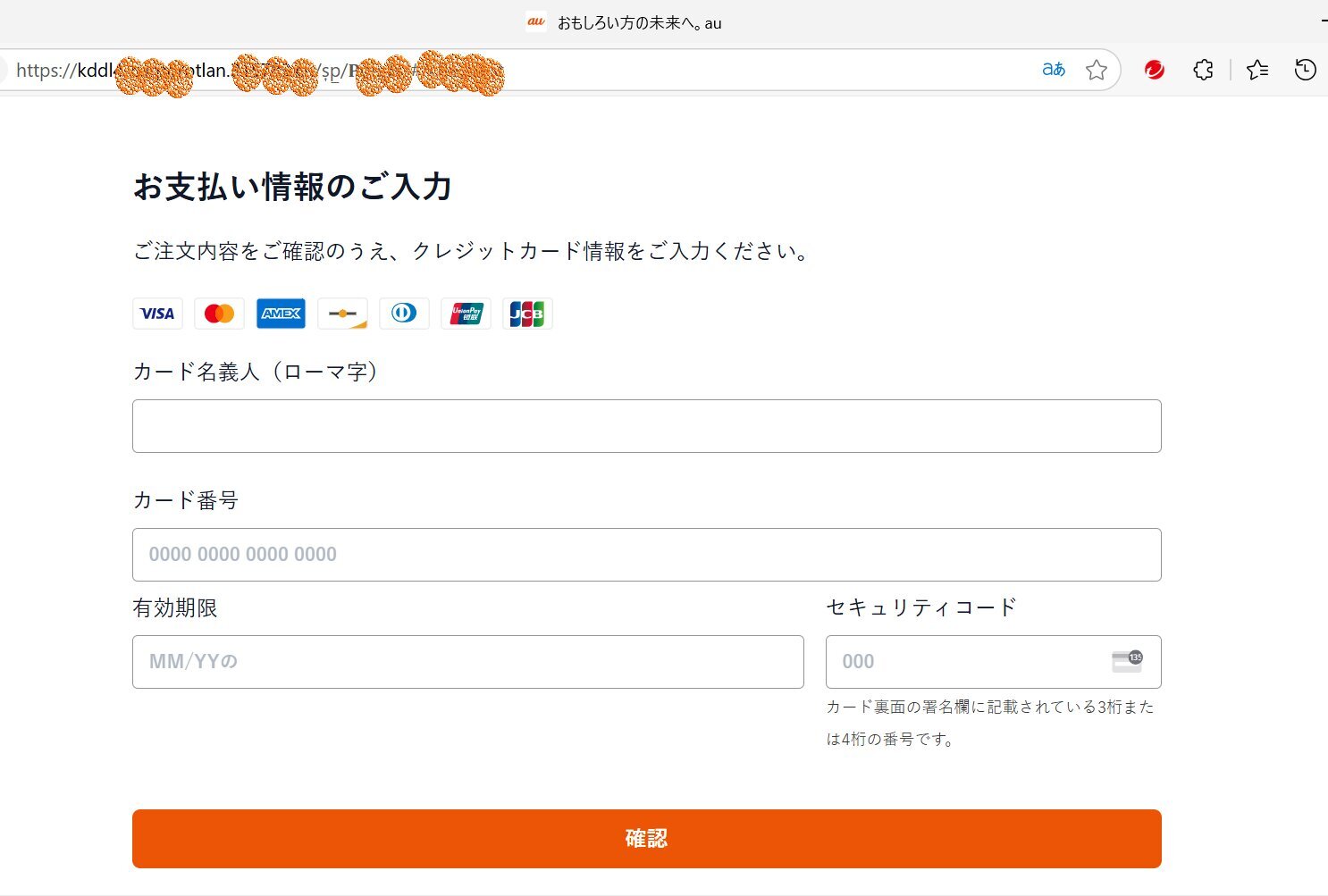Image resolution: width=1328 pixels, height=896 pixels.
Task: Click the JCB card logo
Action: 527,314
